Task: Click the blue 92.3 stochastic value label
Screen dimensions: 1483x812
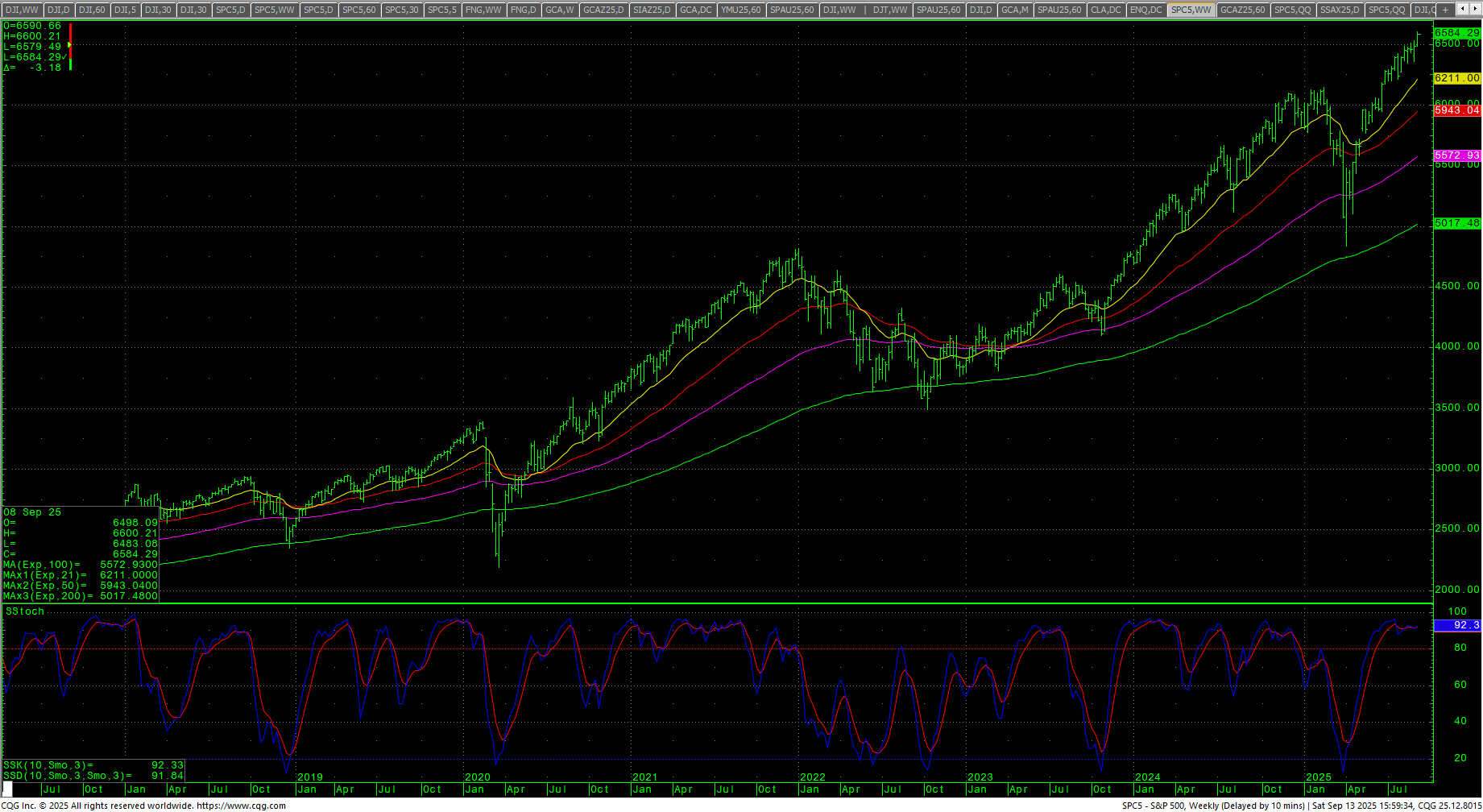Action: click(1457, 625)
